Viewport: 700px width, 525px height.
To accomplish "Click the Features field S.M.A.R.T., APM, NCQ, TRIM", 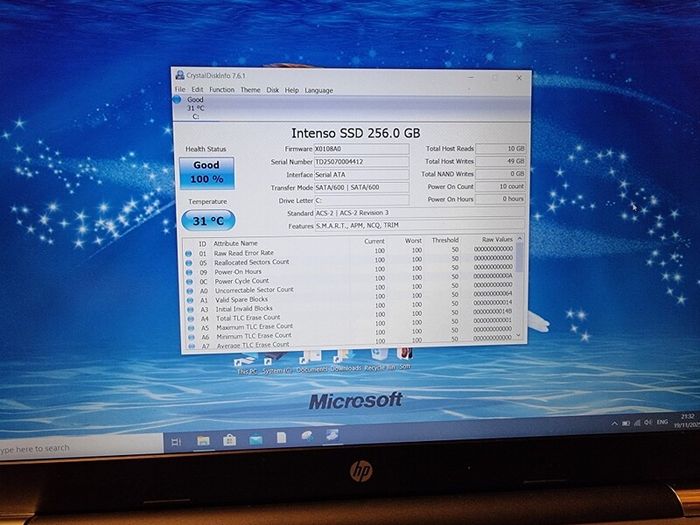I will coord(419,225).
